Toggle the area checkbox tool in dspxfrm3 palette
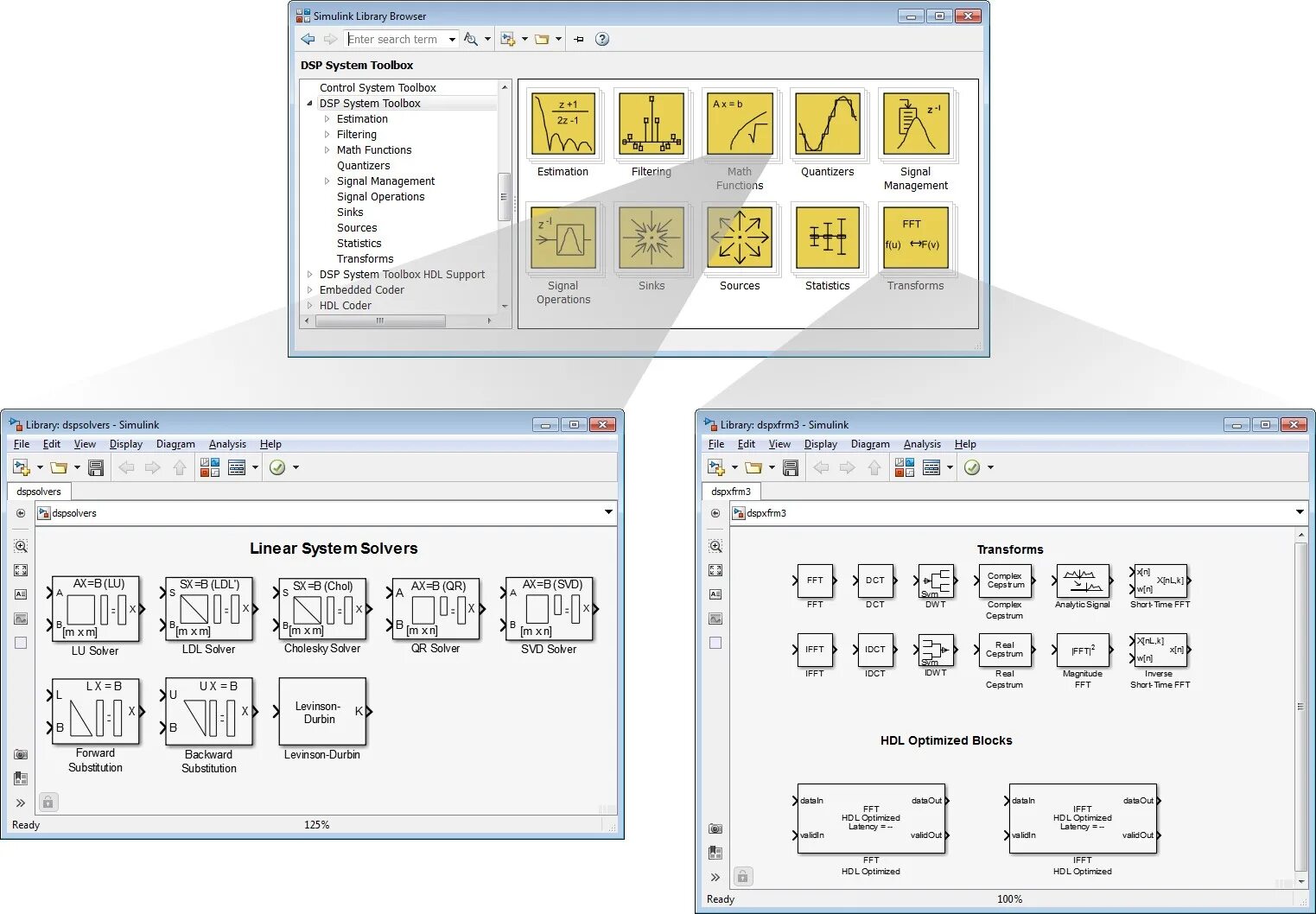The image size is (1316, 914). coord(715,643)
